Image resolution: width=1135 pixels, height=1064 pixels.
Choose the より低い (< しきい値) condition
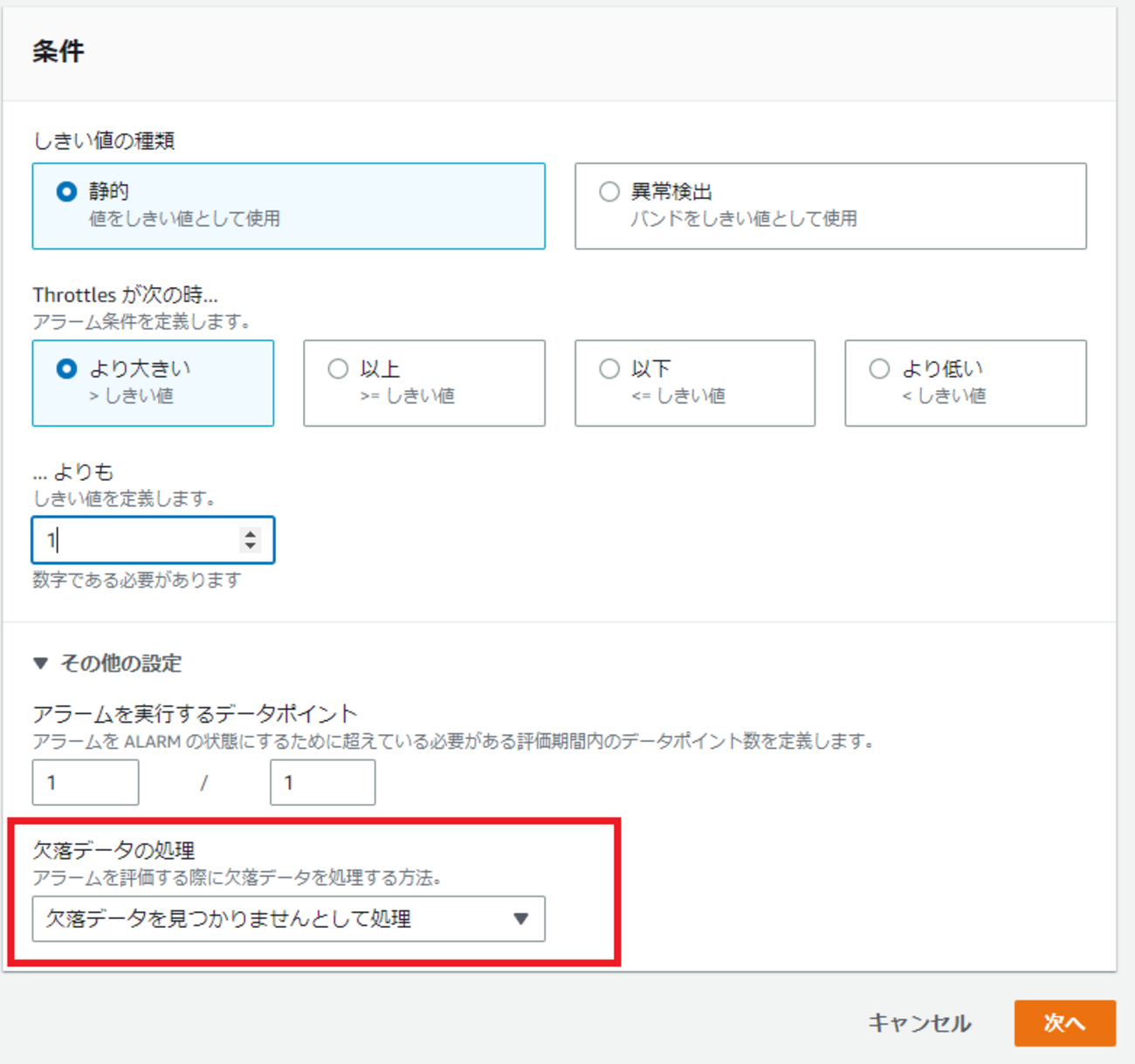pos(879,368)
